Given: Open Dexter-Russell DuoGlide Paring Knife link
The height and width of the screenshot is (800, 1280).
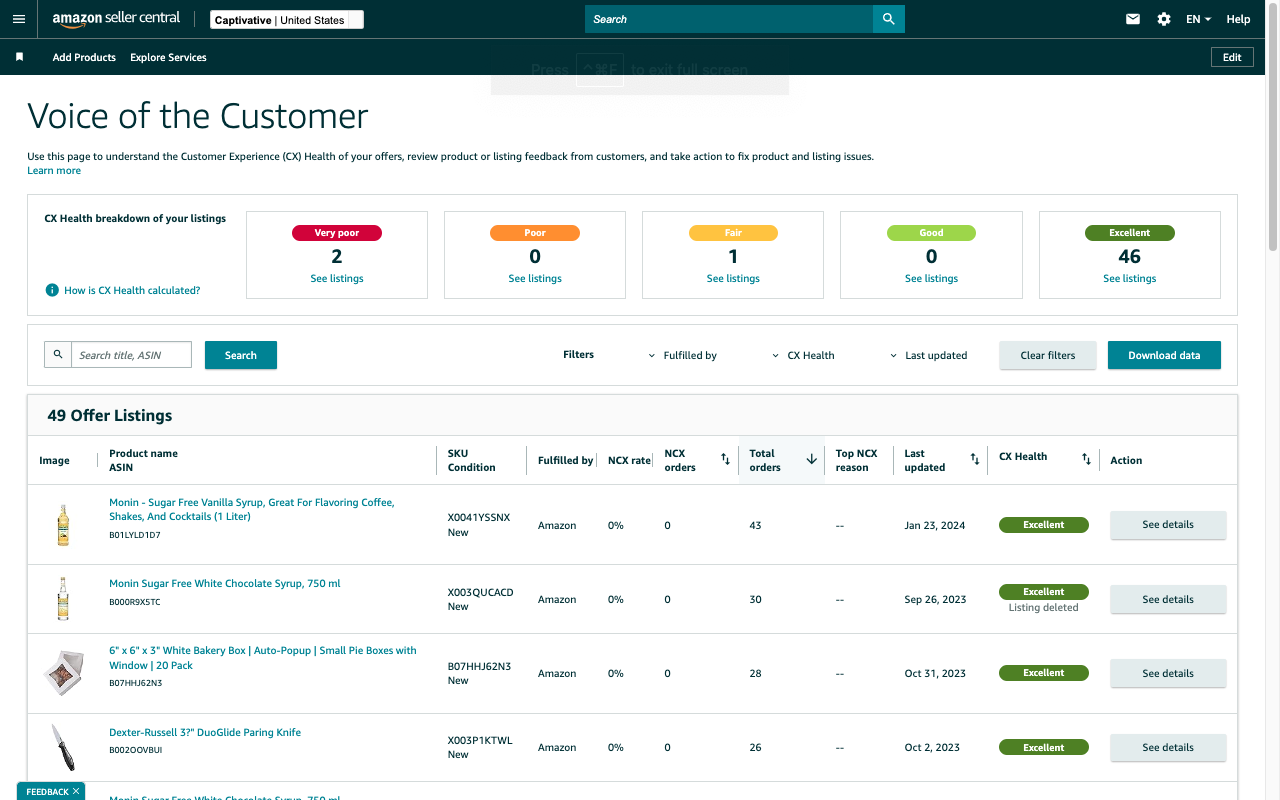Looking at the screenshot, I should (205, 732).
